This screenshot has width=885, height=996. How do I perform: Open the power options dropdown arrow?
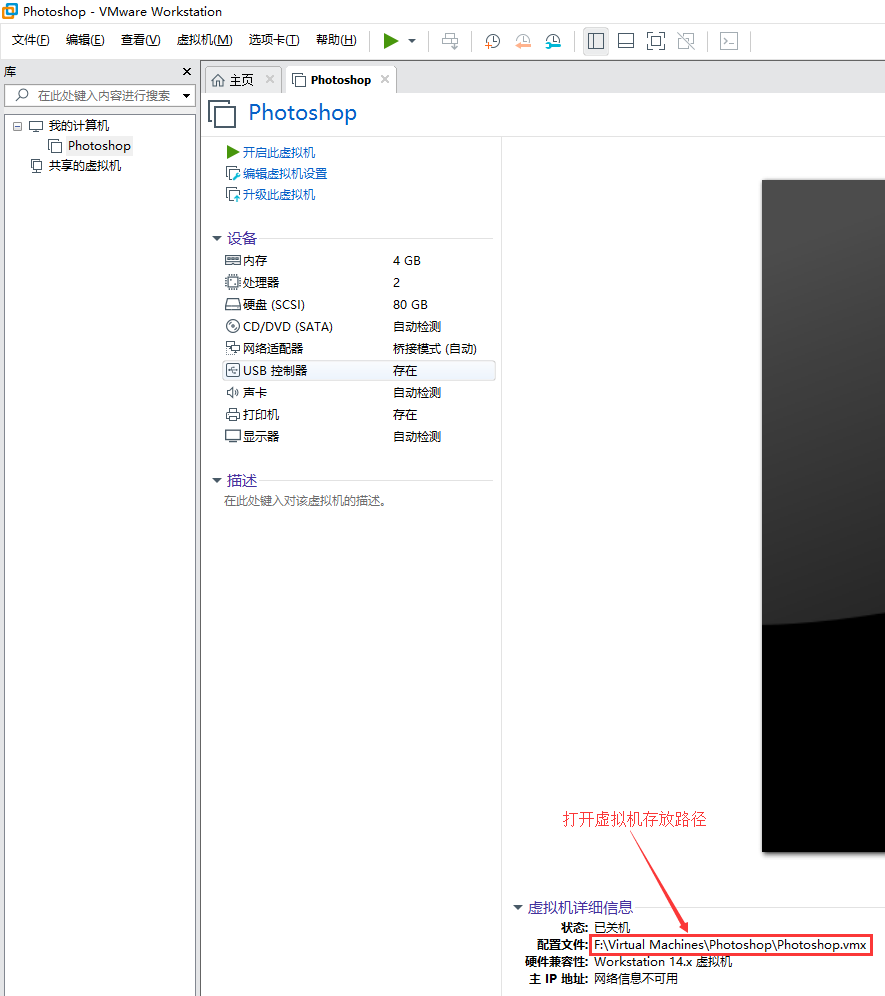click(x=412, y=41)
